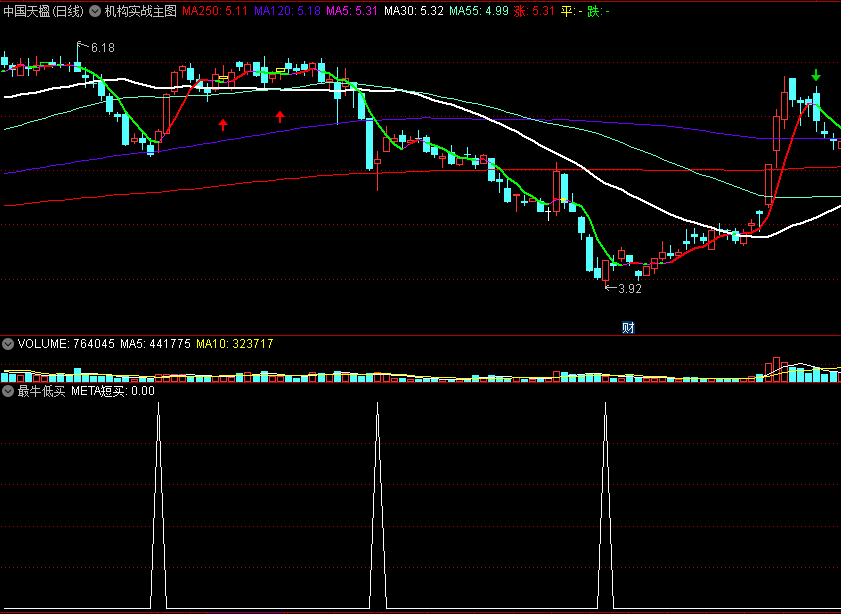Open the VOLUME indicator dropdown arrow
The height and width of the screenshot is (614, 841).
tap(8, 344)
